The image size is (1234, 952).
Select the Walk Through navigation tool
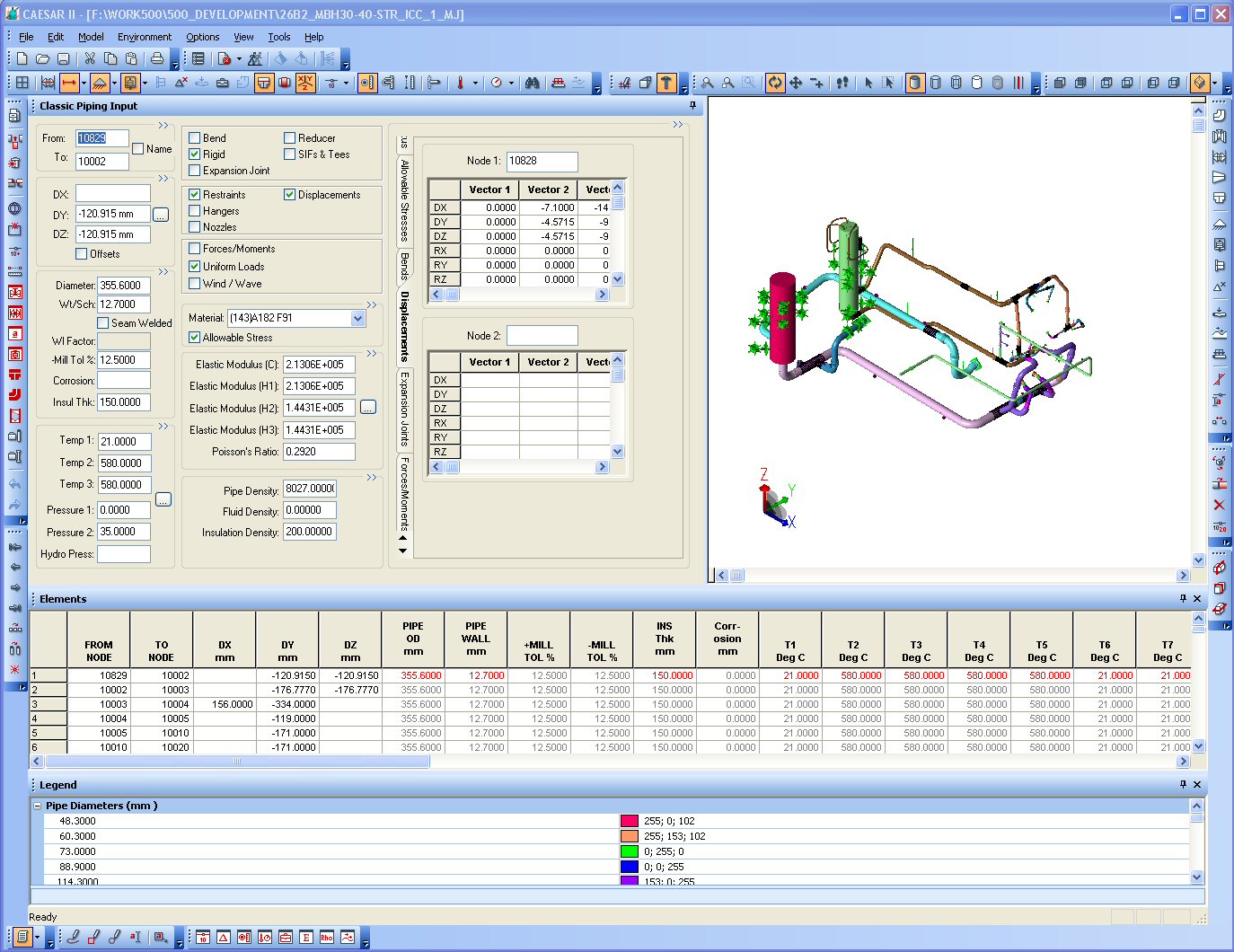coord(841,83)
